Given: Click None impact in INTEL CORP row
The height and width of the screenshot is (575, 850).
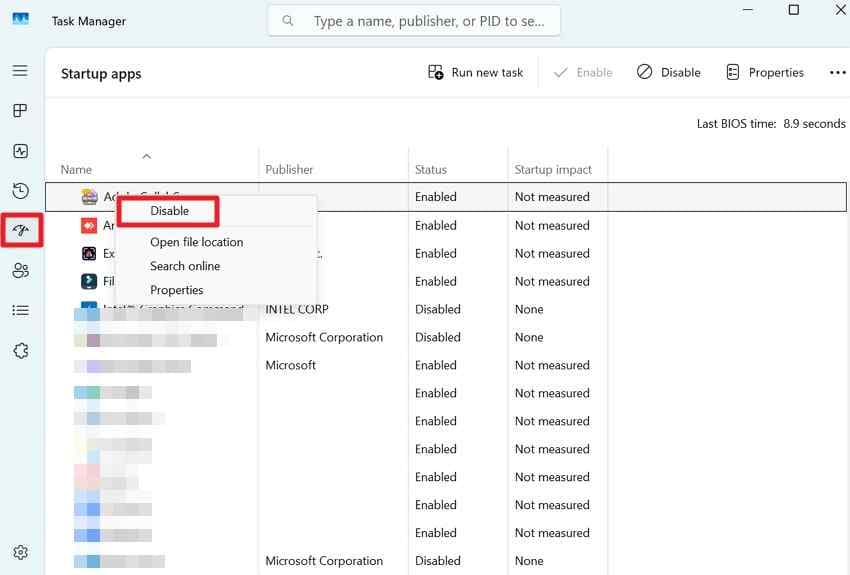Looking at the screenshot, I should pos(529,309).
